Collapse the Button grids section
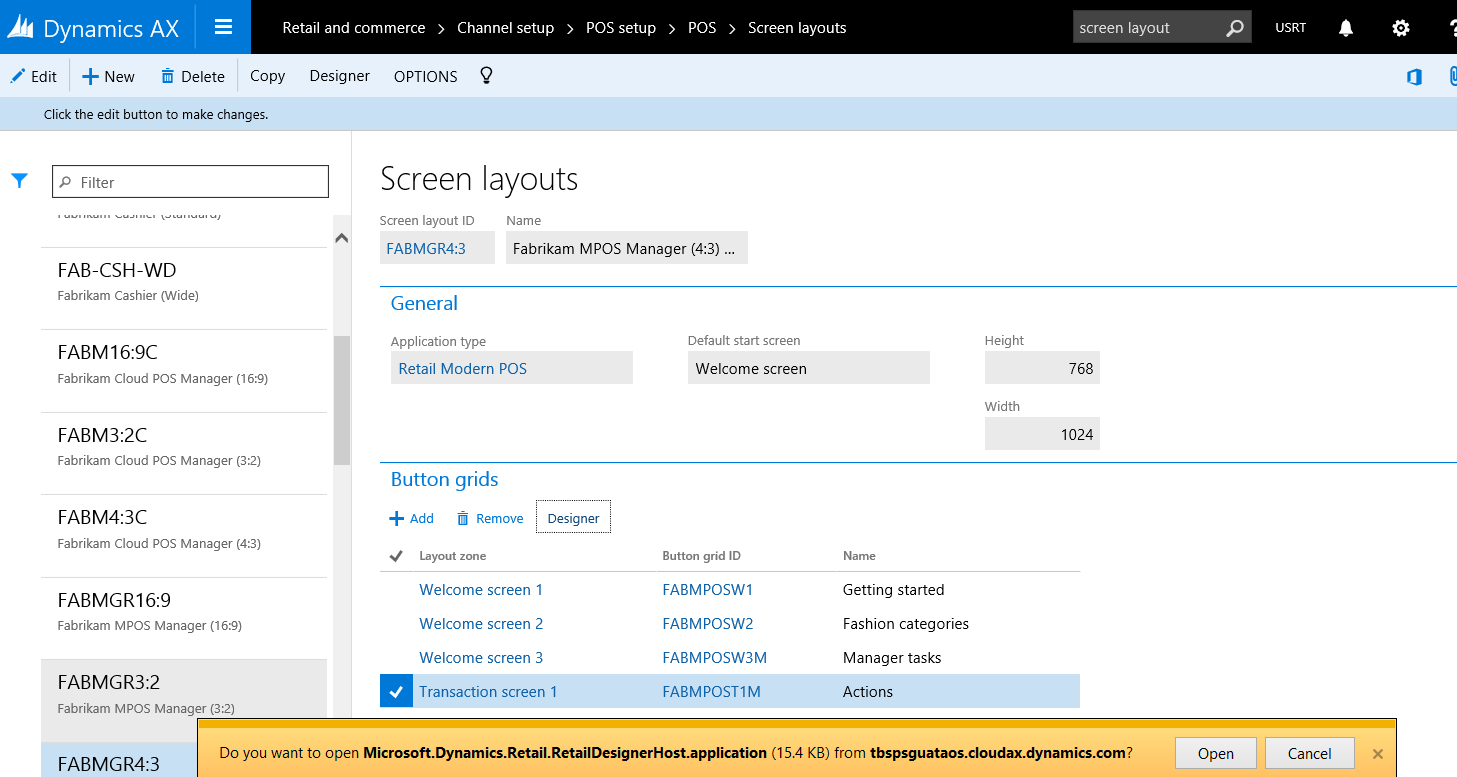The height and width of the screenshot is (777, 1457). pyautogui.click(x=444, y=479)
